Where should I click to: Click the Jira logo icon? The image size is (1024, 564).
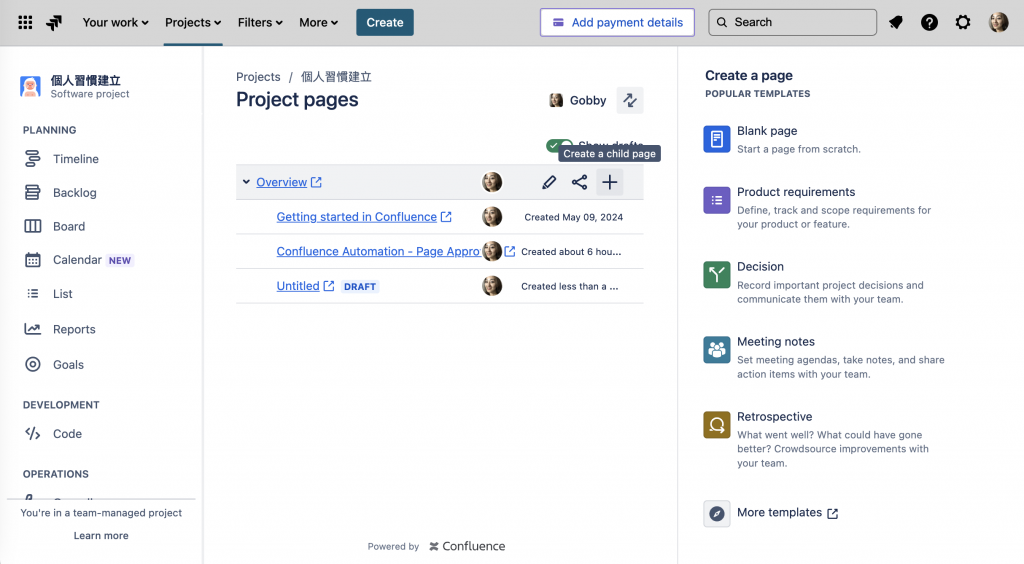(x=54, y=23)
